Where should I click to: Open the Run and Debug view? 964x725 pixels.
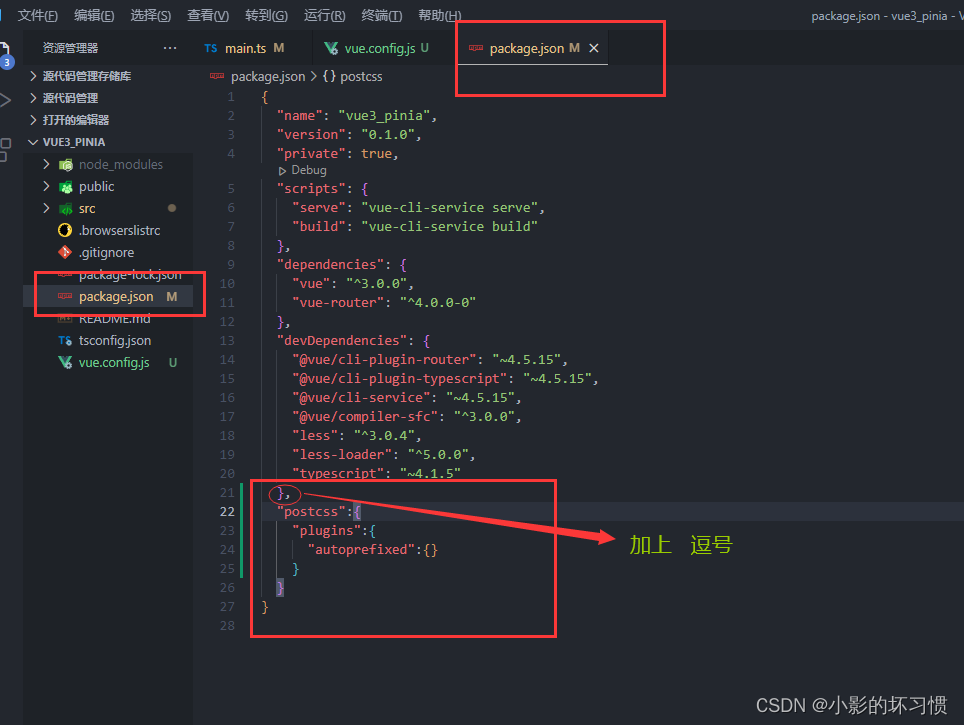click(x=5, y=97)
